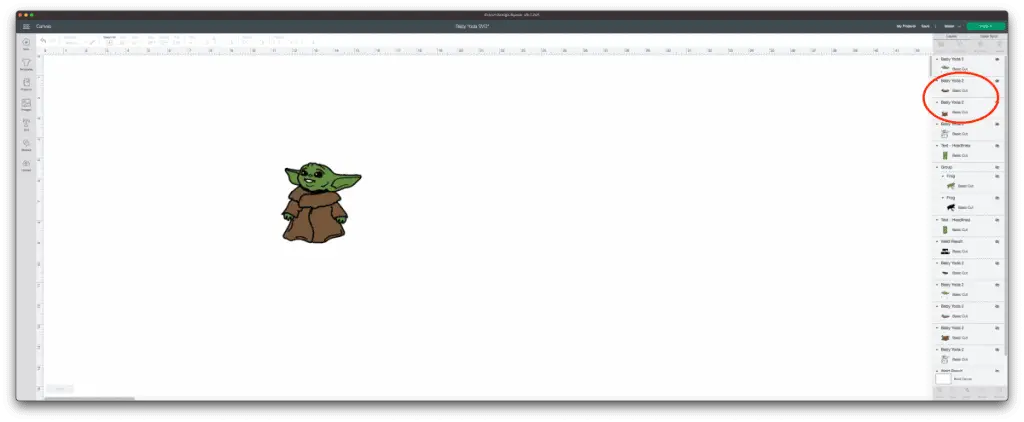Click the Duplicate icon atop Layers panel
The image size is (1024, 422).
coord(980,44)
